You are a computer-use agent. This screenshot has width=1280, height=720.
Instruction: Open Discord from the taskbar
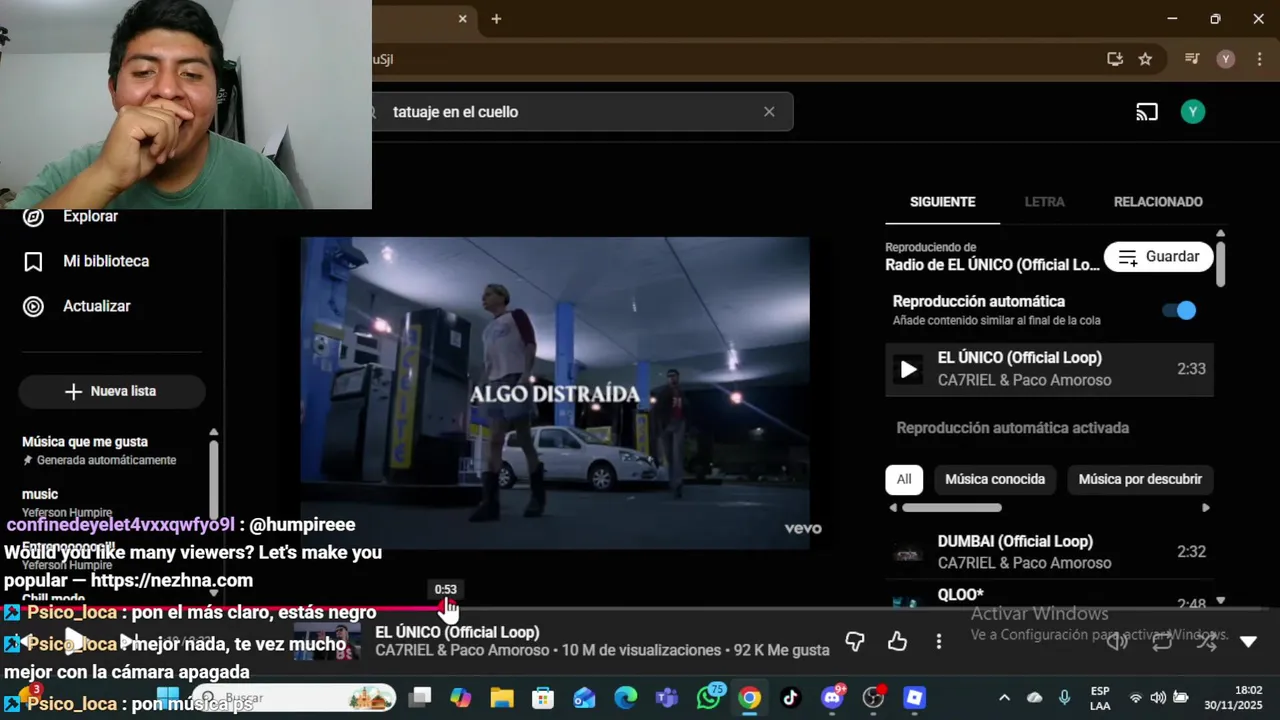832,698
